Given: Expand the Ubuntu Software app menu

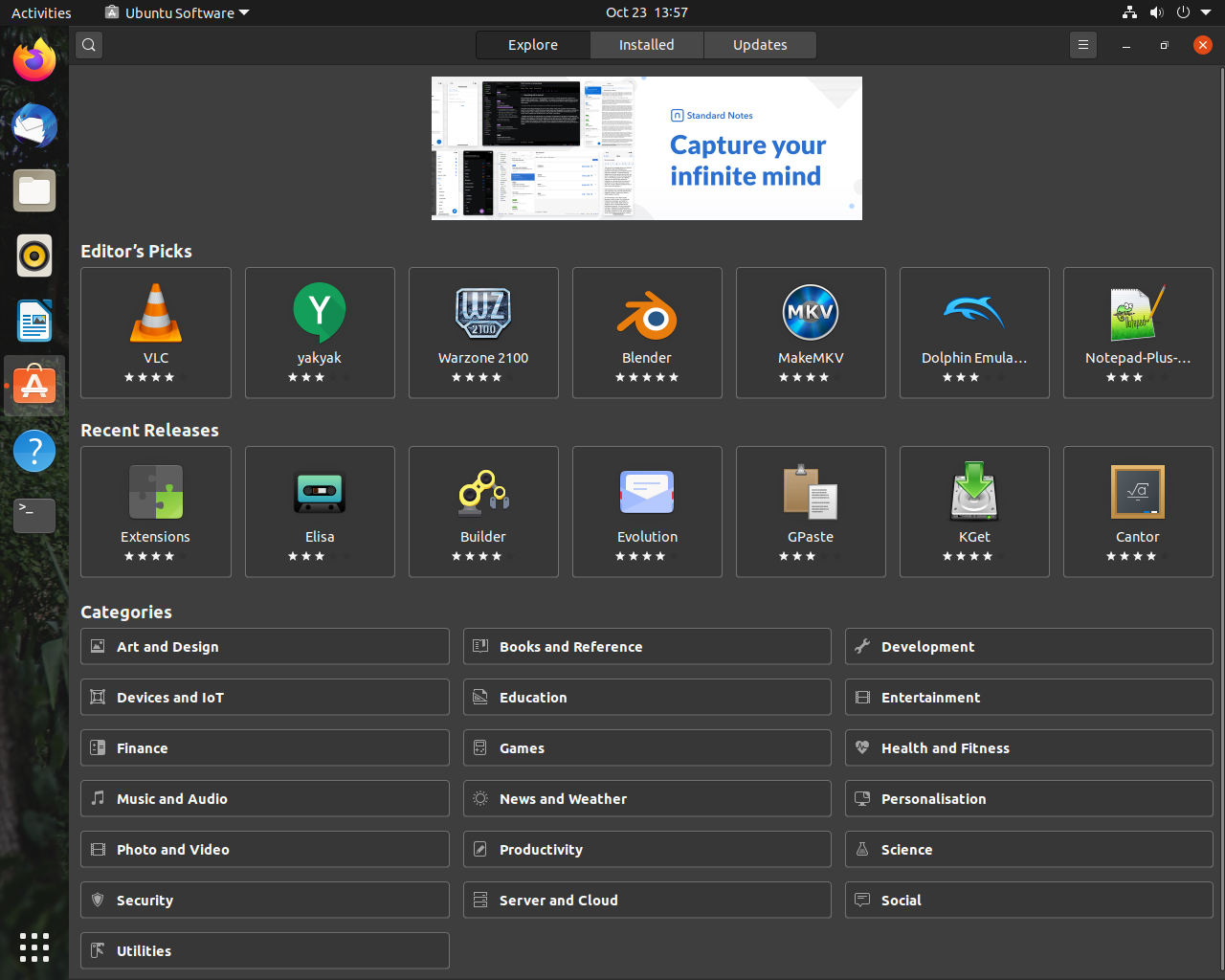Looking at the screenshot, I should click(x=177, y=12).
